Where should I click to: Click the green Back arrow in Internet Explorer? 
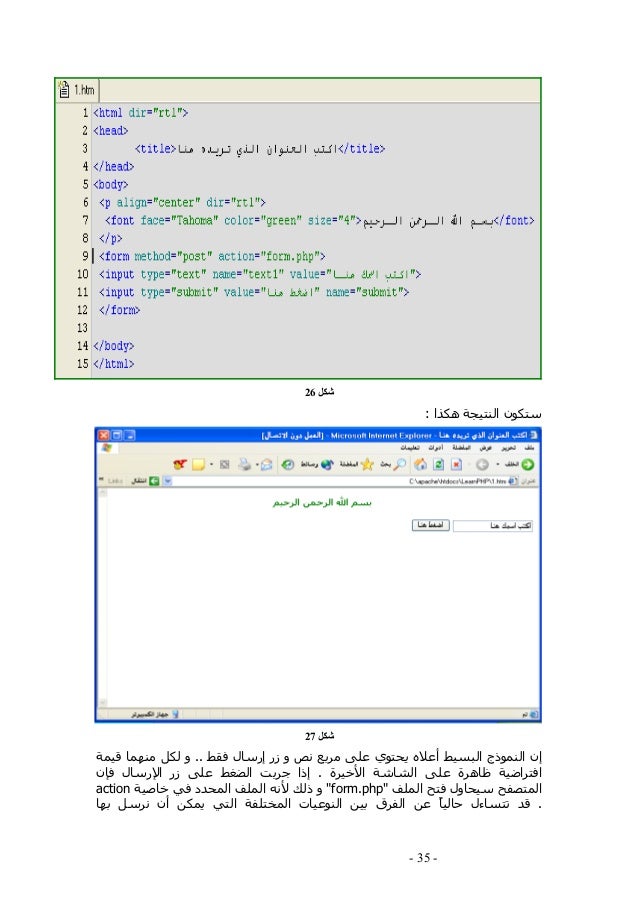click(527, 464)
